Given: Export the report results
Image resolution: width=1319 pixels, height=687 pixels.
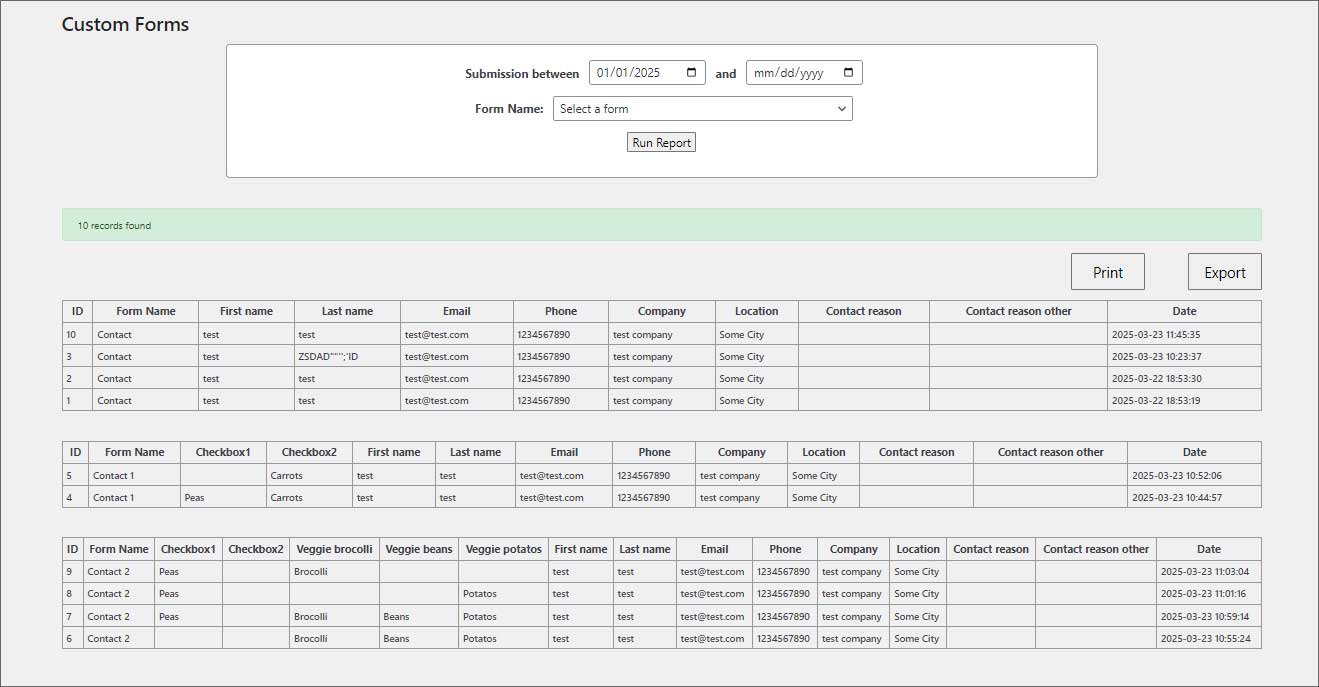Looking at the screenshot, I should [x=1224, y=272].
